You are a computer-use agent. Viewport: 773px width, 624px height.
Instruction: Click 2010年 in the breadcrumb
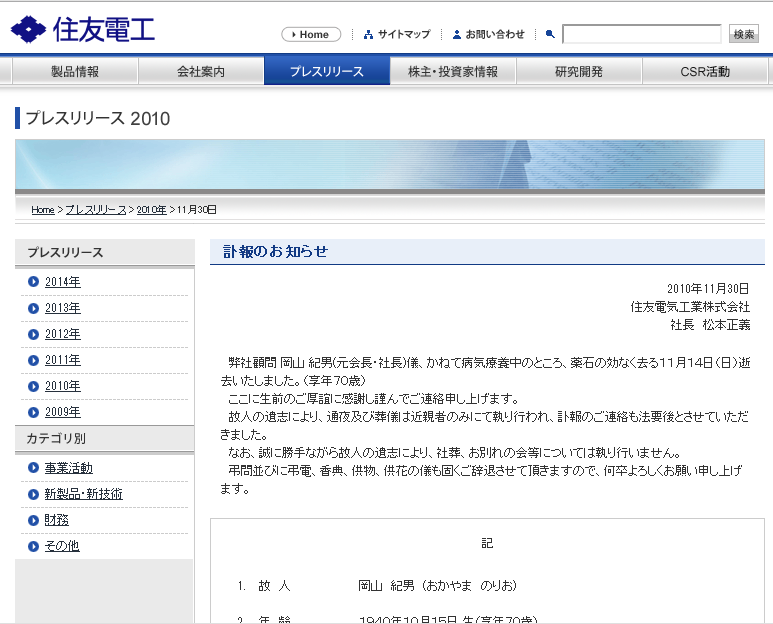(151, 209)
